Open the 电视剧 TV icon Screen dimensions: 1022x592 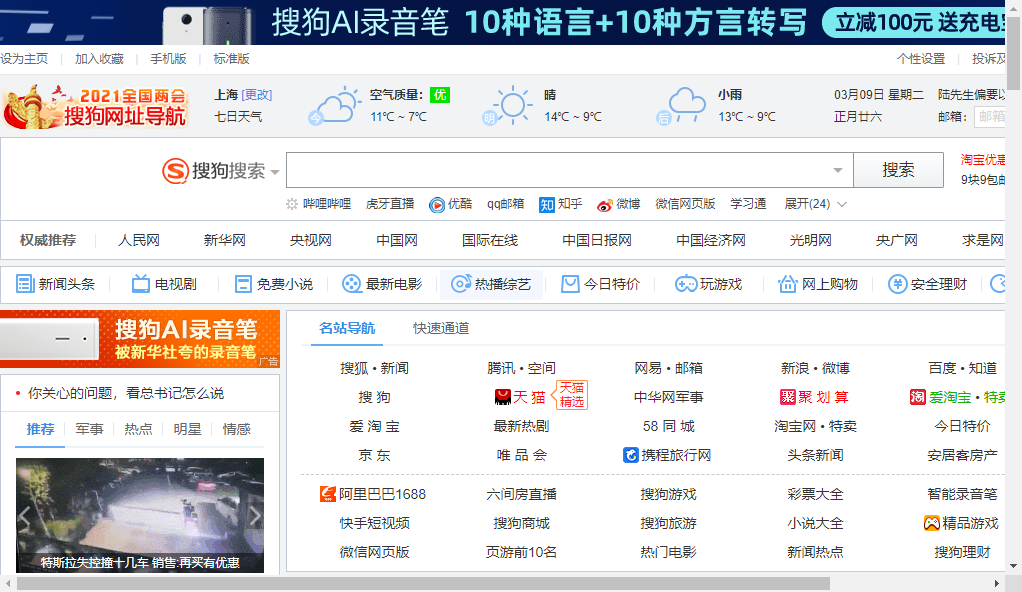tap(141, 284)
